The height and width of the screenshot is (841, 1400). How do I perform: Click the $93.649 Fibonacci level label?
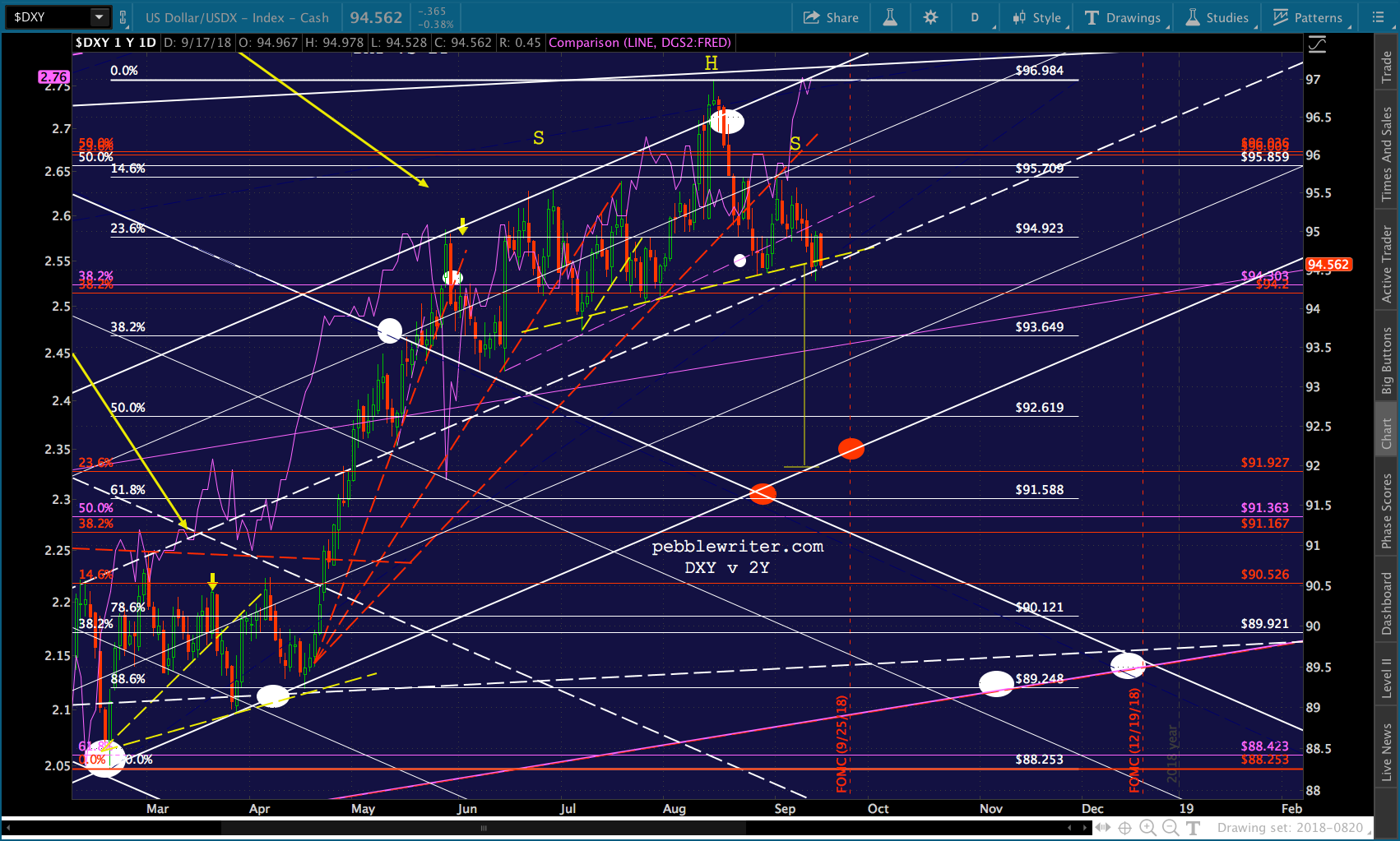pyautogui.click(x=1039, y=327)
